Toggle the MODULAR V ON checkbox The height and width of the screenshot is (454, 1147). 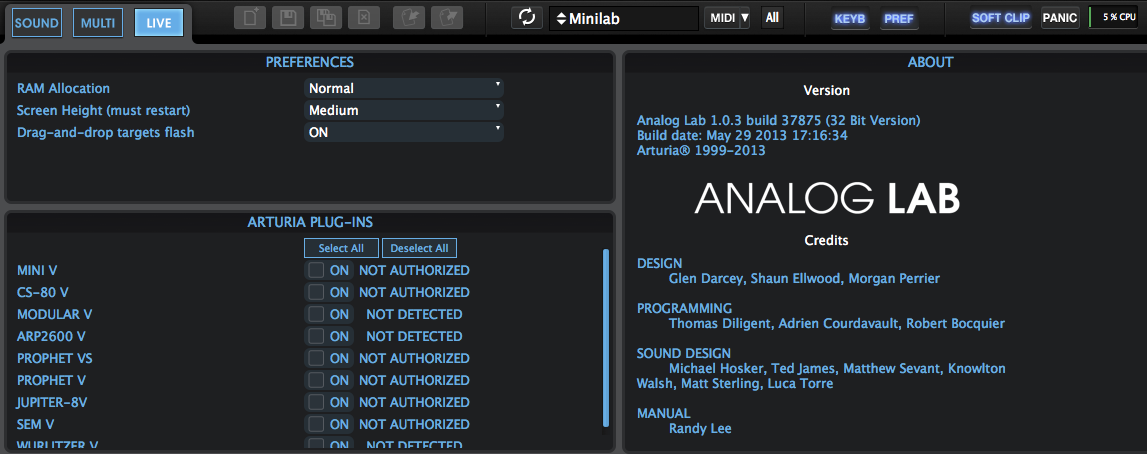[316, 314]
